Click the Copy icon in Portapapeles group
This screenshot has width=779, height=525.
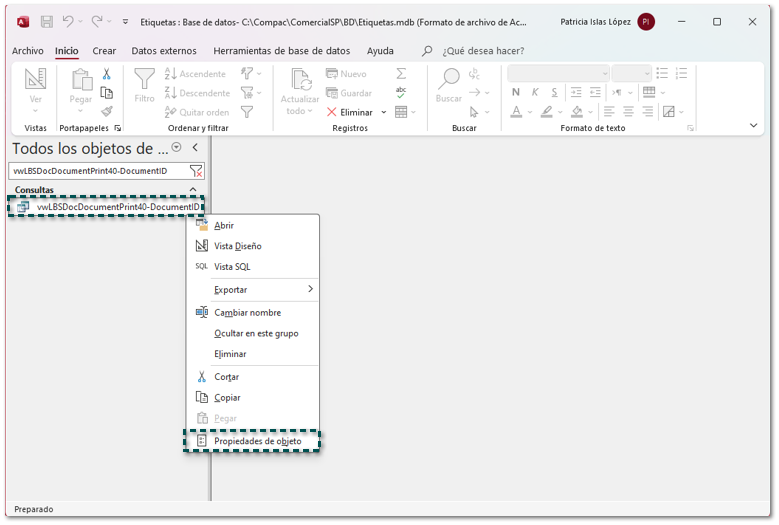tap(106, 93)
